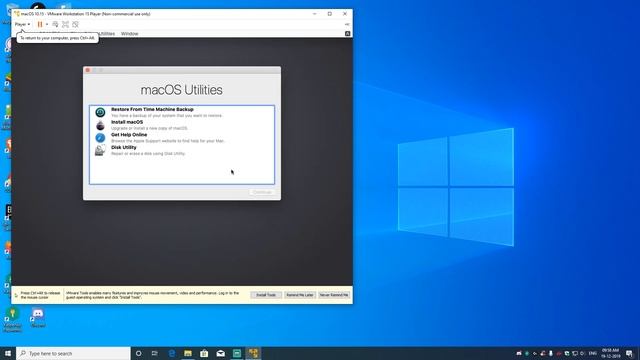Viewport: 640px width, 360px height.
Task: Pause the virtual machine with orange pause icon
Action: [40, 24]
